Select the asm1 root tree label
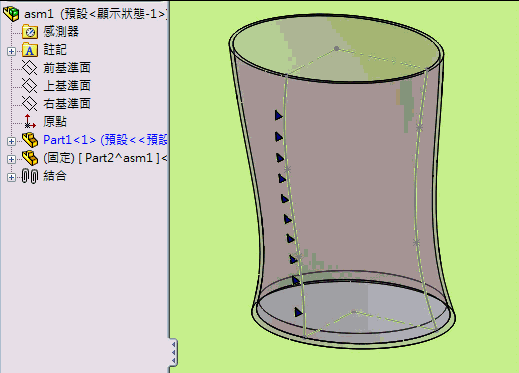 [x=95, y=14]
